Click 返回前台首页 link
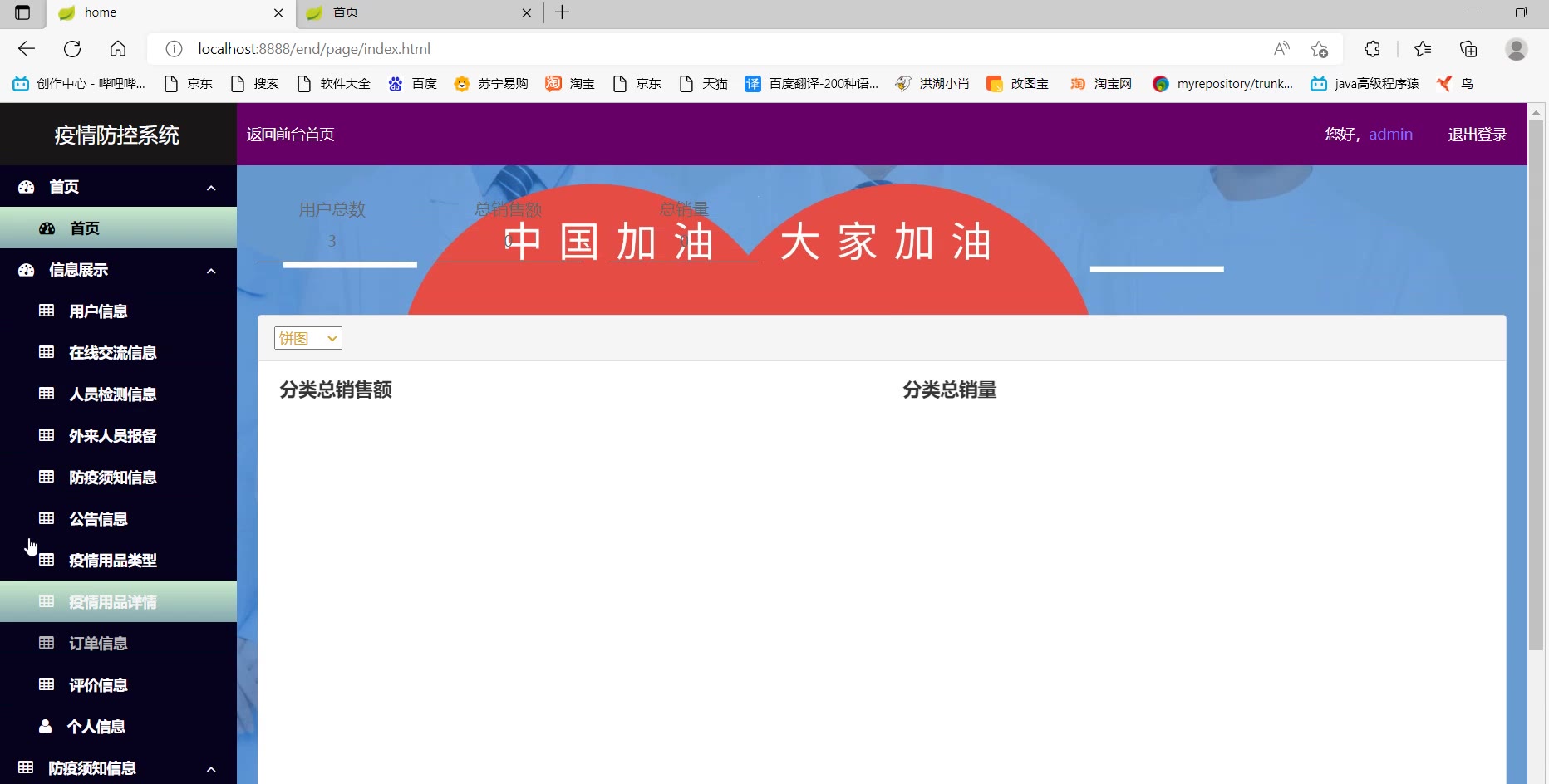This screenshot has width=1549, height=784. pos(290,135)
